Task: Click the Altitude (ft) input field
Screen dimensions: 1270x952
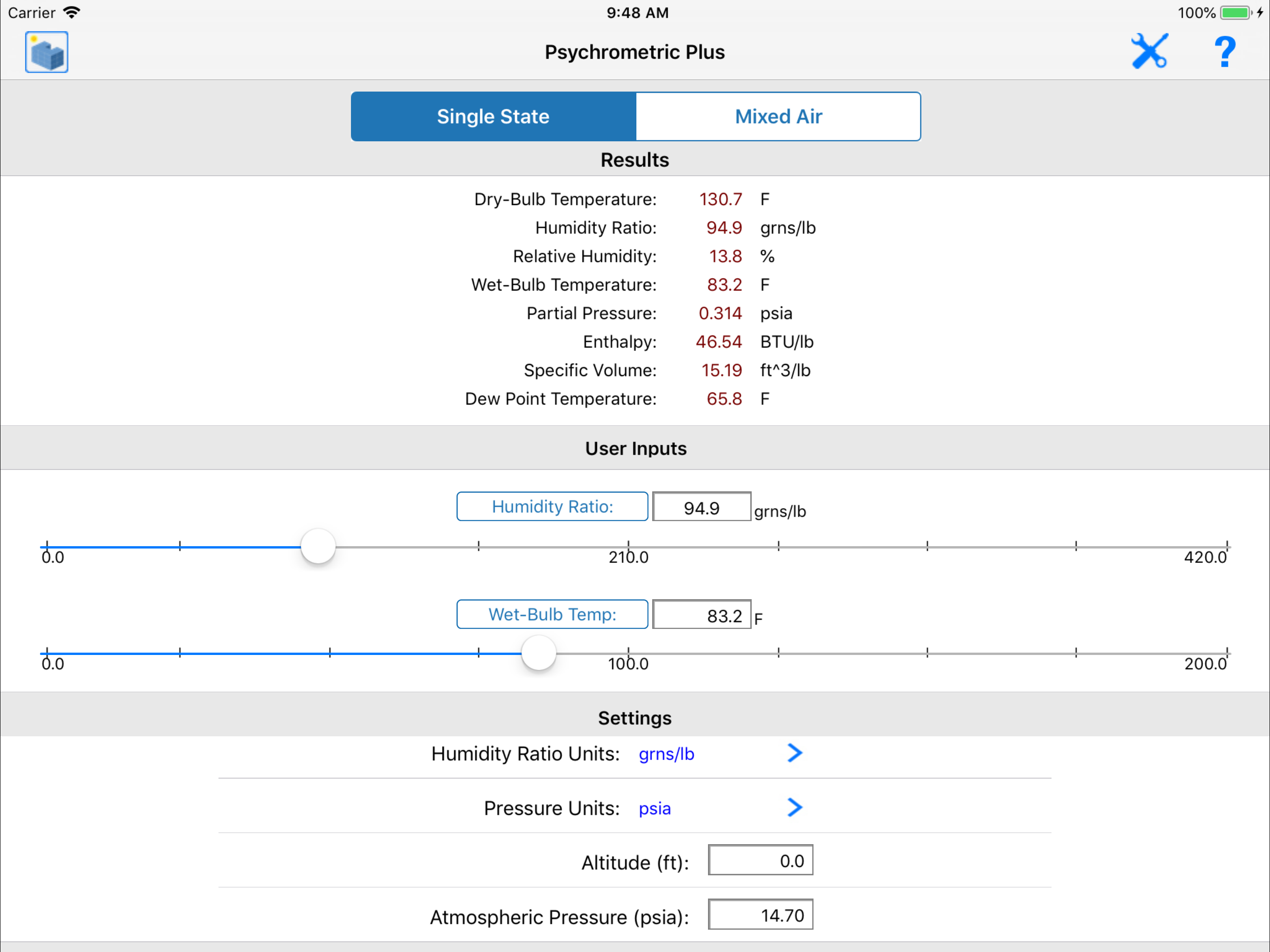Action: [760, 860]
